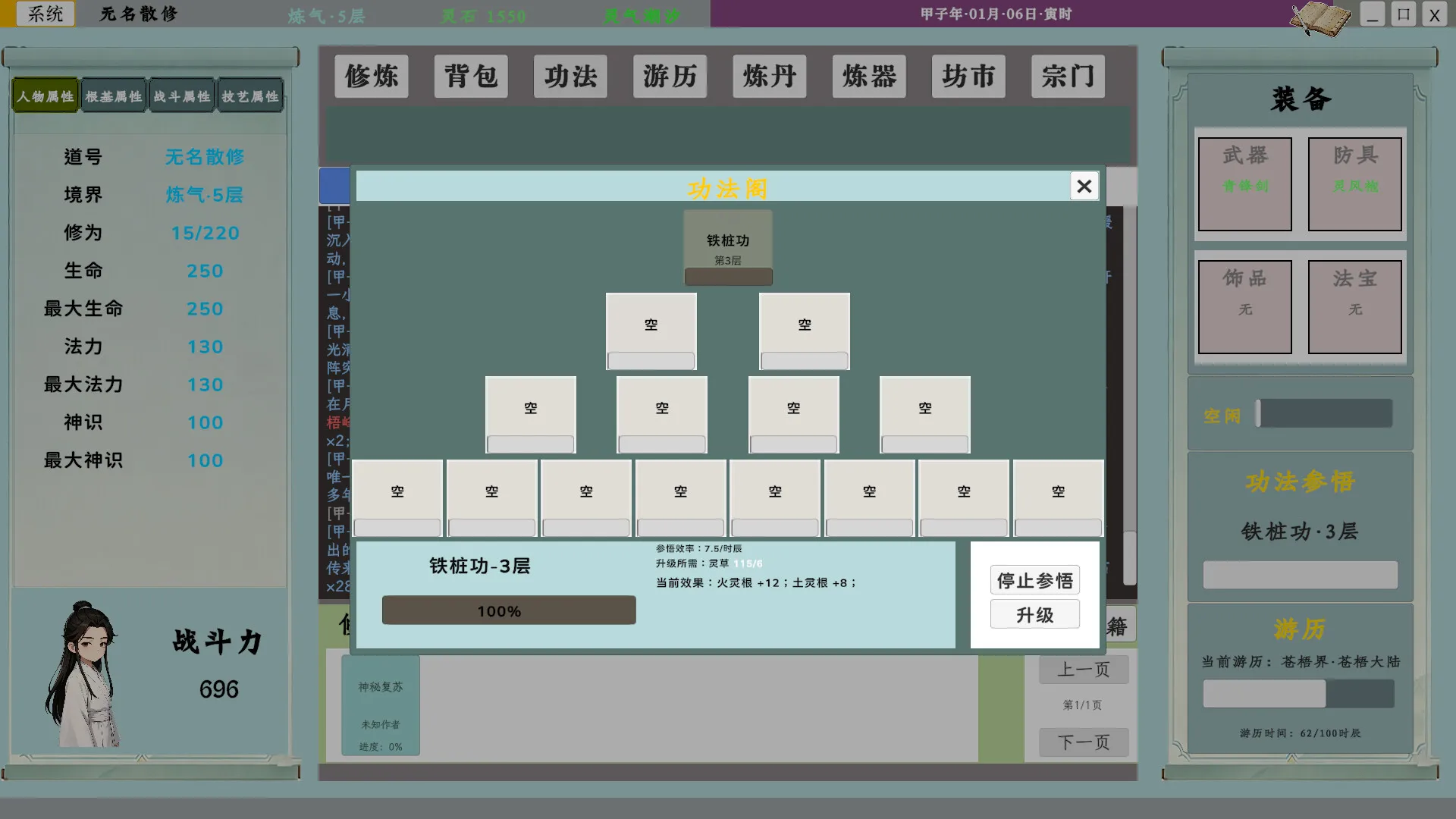This screenshot has height=819, width=1456.
Task: Select the 防具 armor slot
Action: point(1355,184)
